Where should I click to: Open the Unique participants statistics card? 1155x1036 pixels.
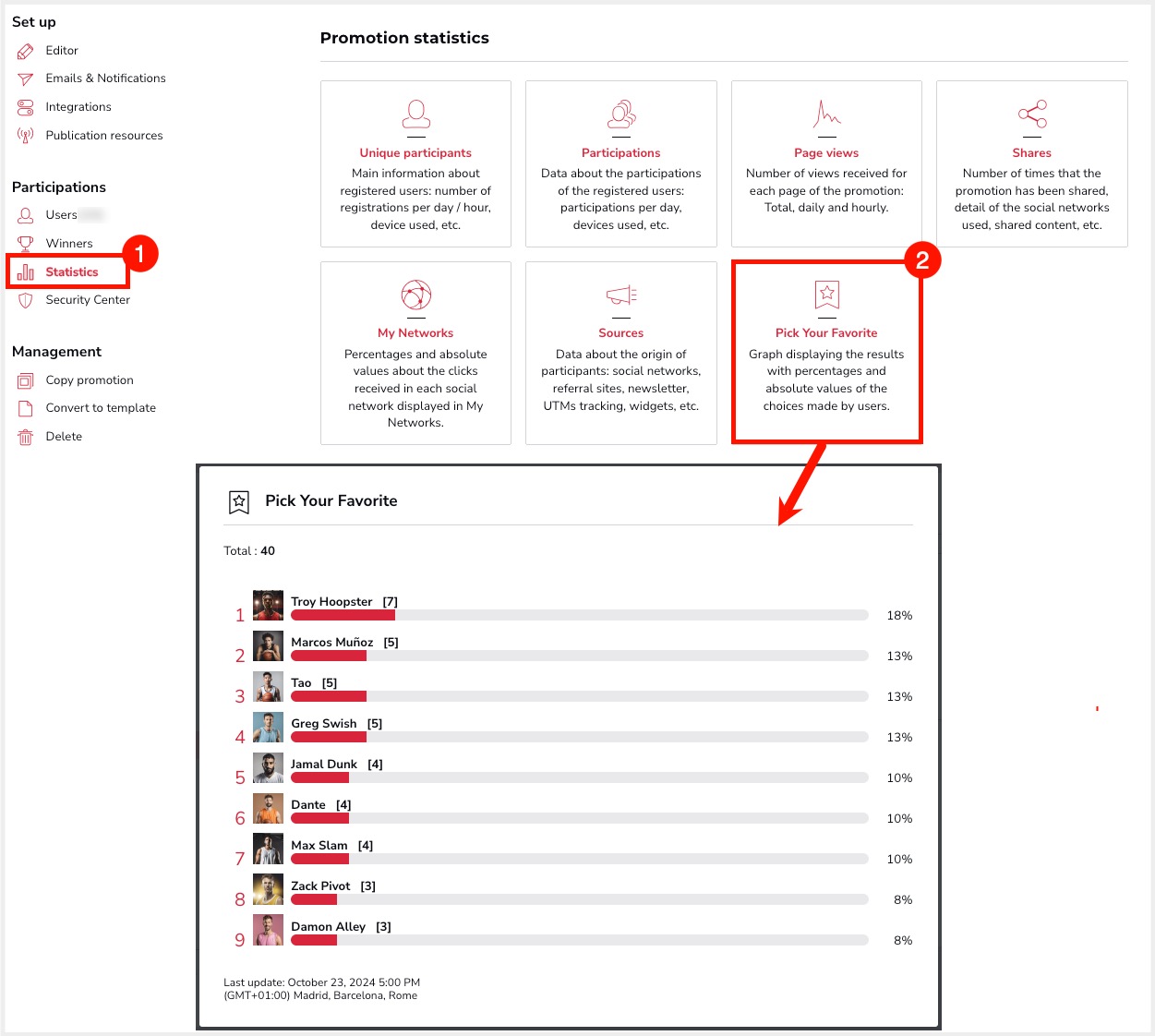pos(415,163)
